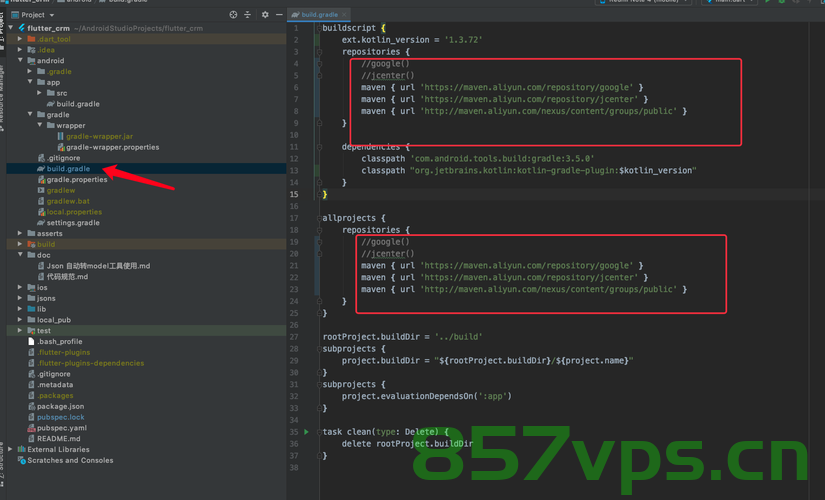Select Scratches and Consoles node
This screenshot has width=825, height=500.
click(x=70, y=460)
